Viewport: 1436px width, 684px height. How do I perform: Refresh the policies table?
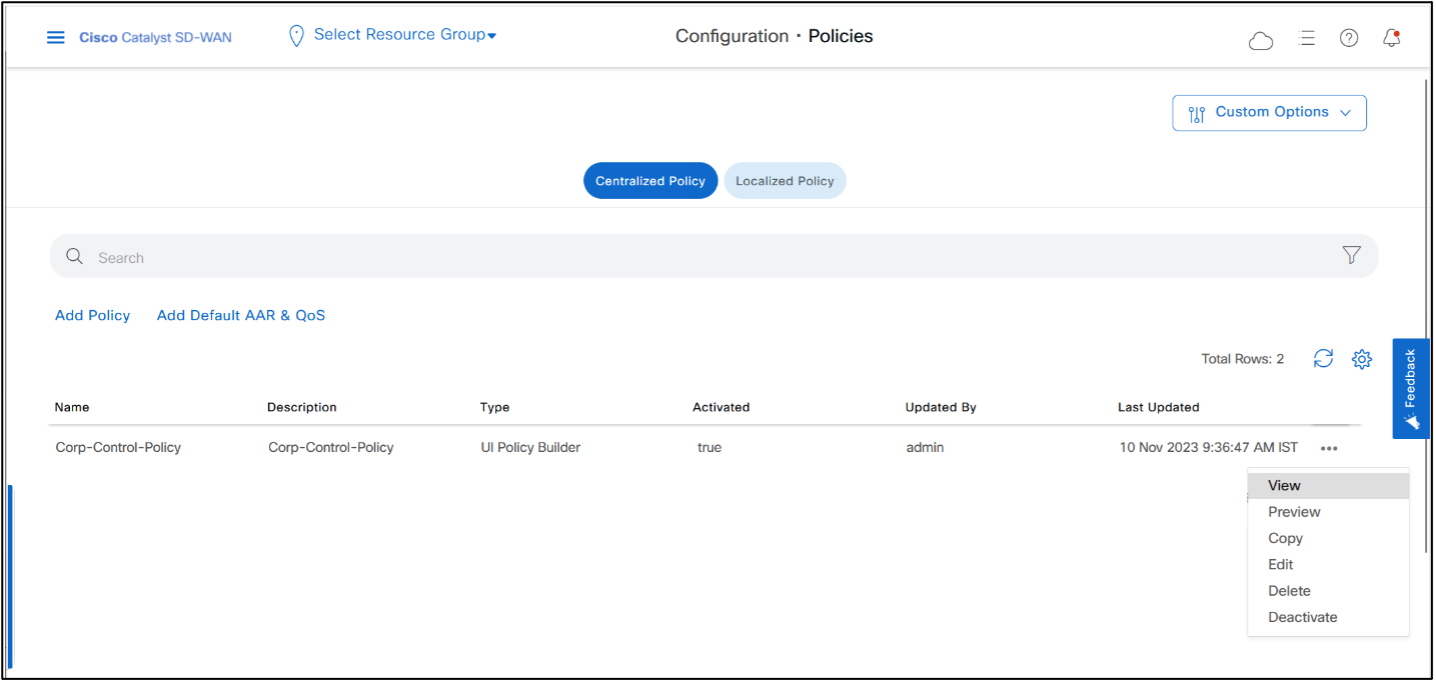[x=1323, y=358]
